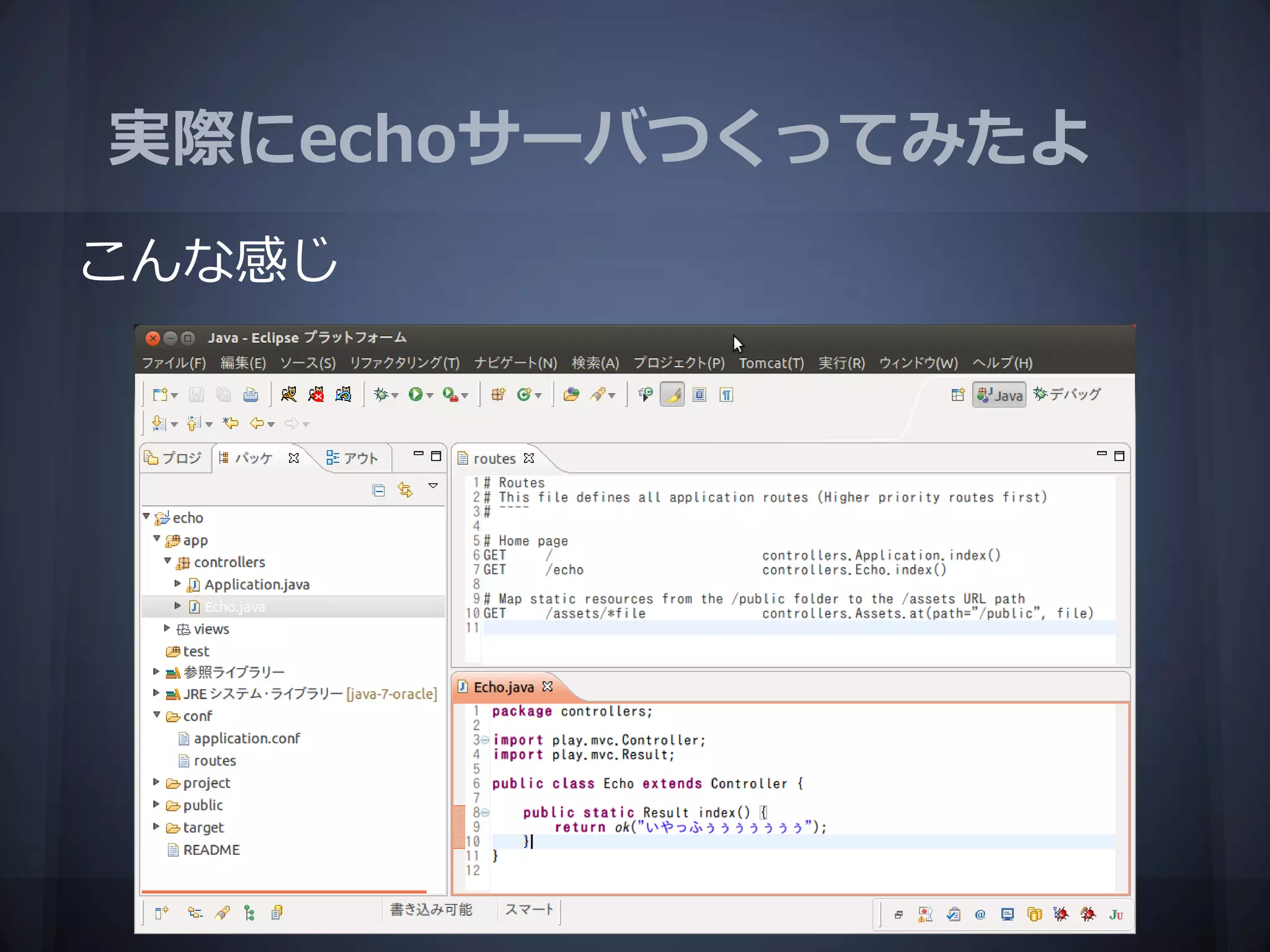Fold the index method on line 8
This screenshot has width=1270, height=952.
[486, 813]
